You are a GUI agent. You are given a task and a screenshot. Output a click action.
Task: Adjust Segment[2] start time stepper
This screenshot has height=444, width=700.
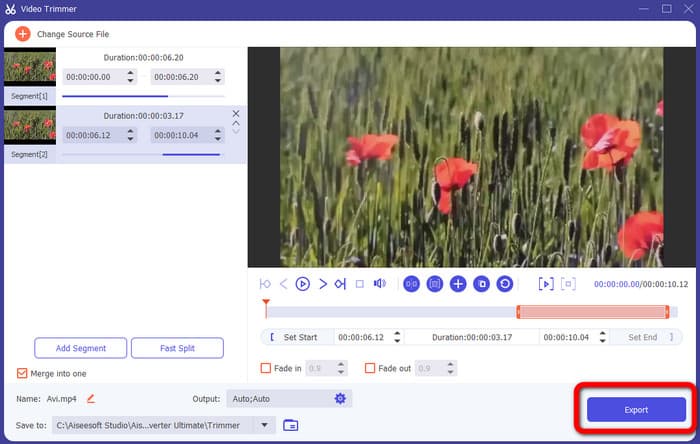130,135
